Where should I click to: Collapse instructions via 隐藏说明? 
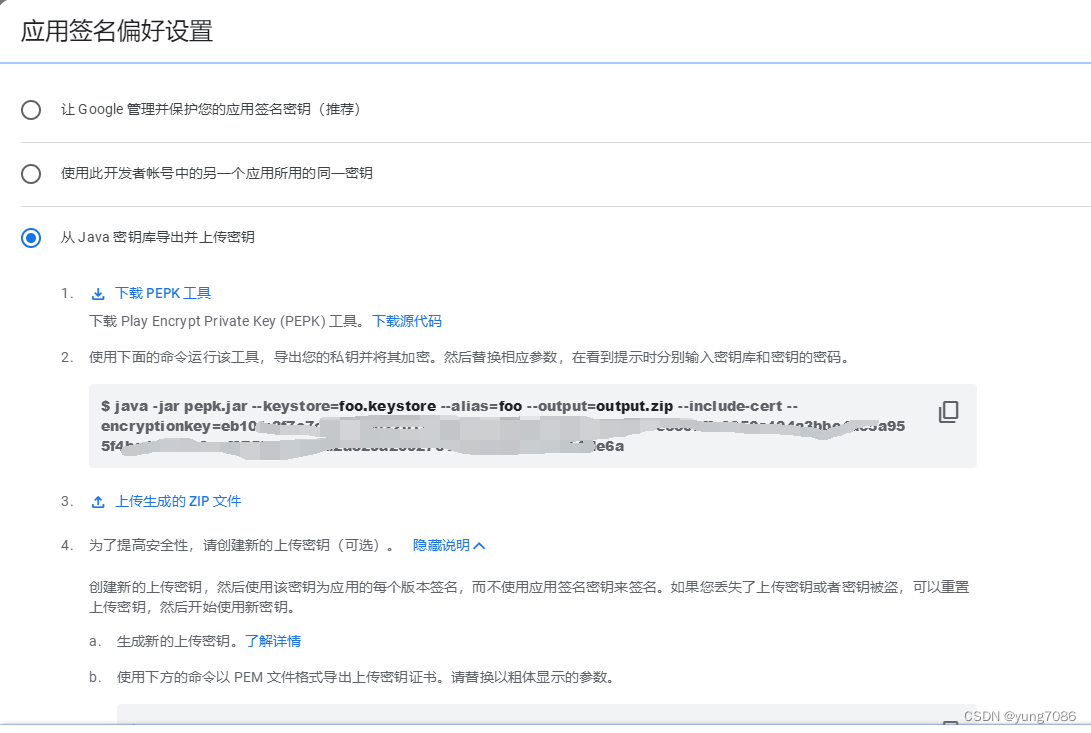441,545
